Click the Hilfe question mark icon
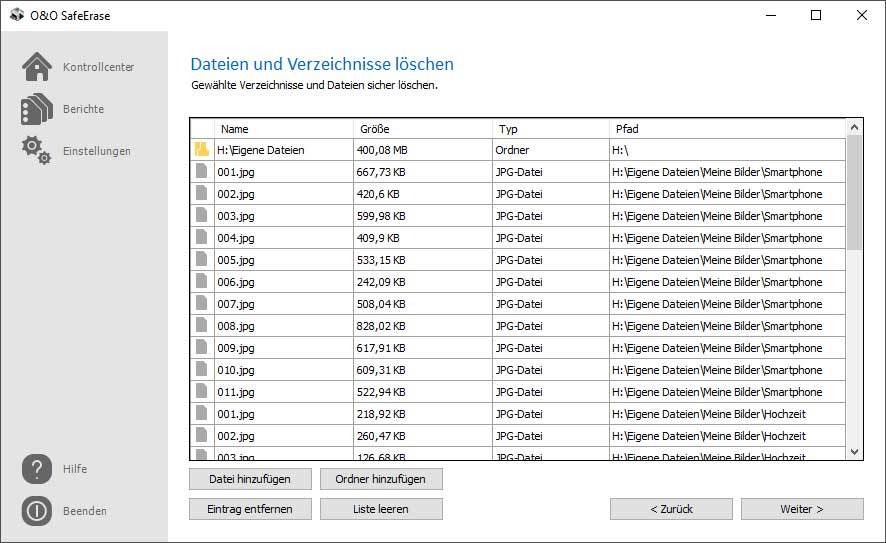The image size is (886, 543). tap(37, 469)
